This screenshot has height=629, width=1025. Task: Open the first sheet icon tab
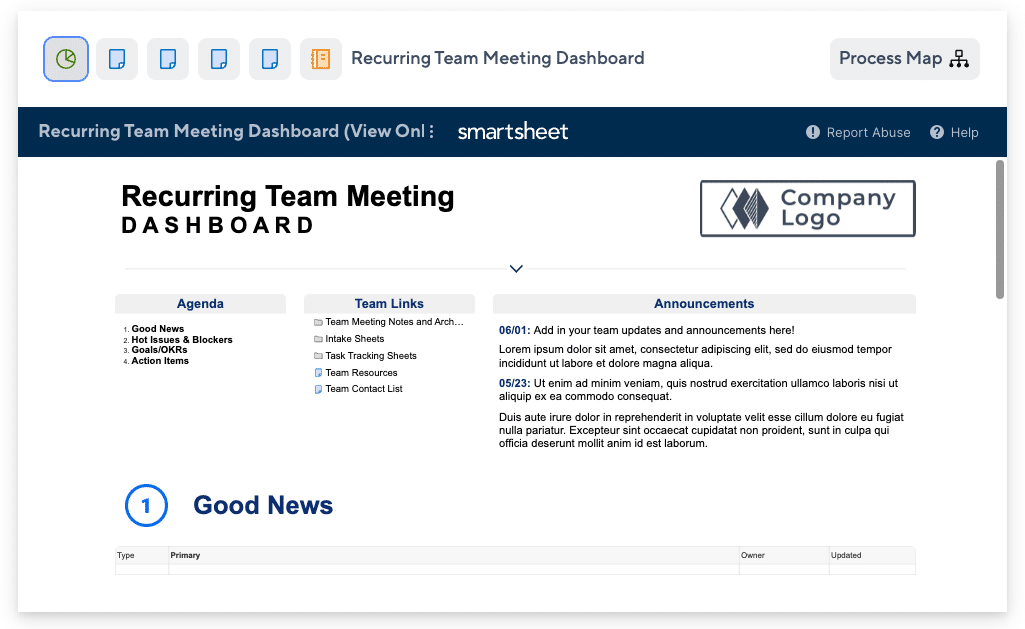[117, 59]
